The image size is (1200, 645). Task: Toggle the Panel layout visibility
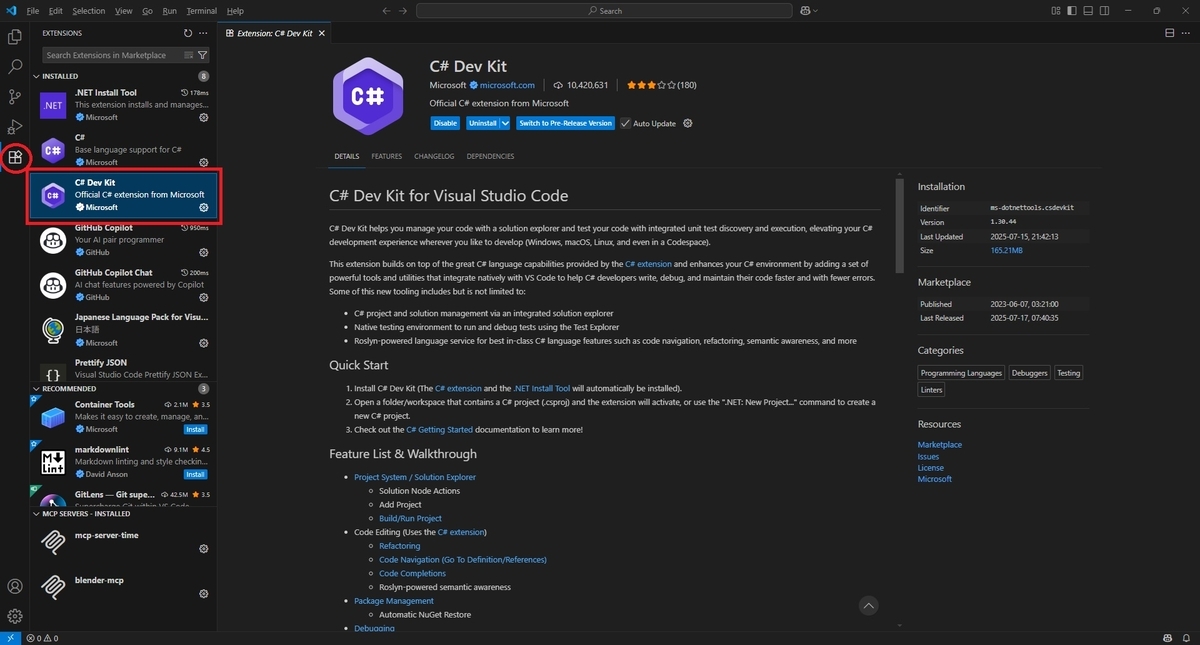click(1087, 10)
